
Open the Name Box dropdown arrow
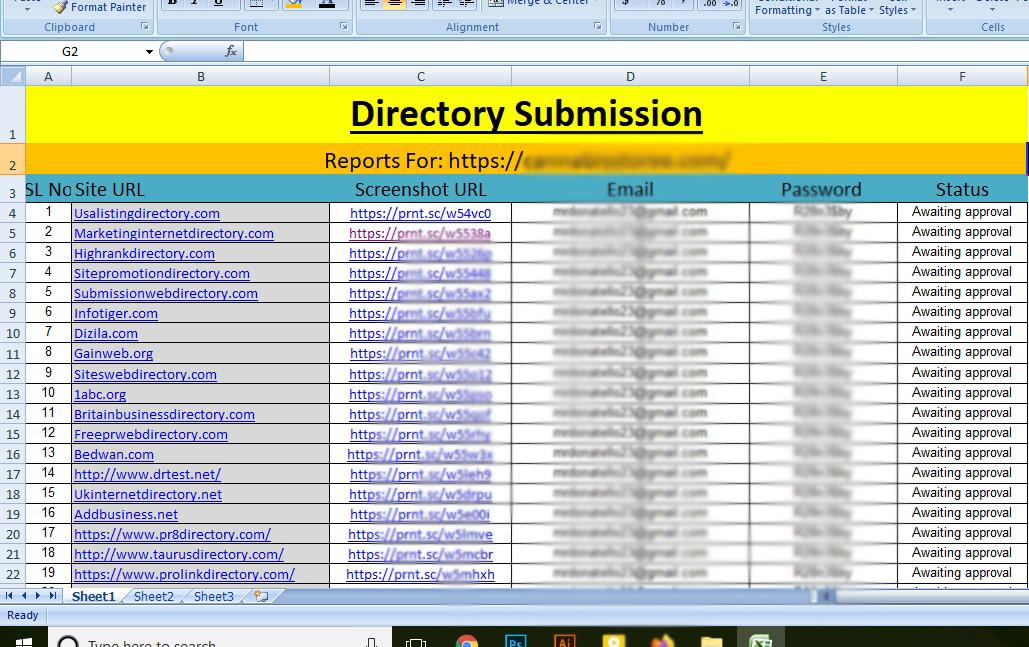[150, 50]
